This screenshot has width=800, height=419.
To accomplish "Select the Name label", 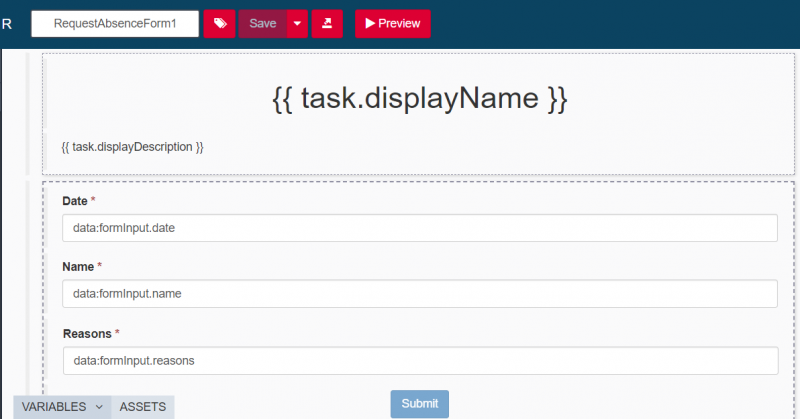I will (x=78, y=267).
